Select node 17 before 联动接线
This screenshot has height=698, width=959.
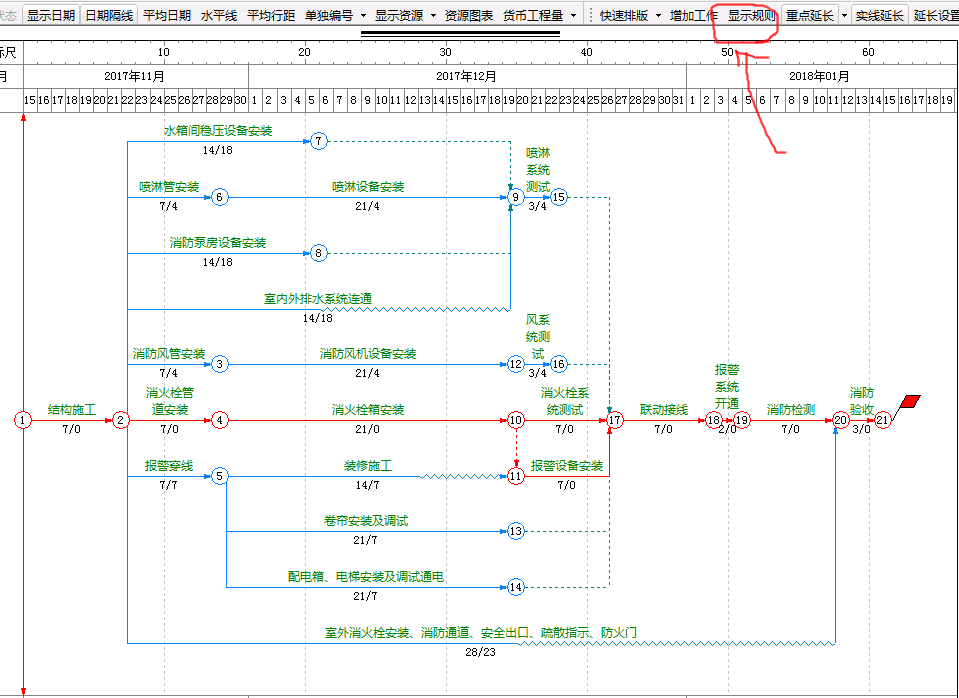click(615, 420)
